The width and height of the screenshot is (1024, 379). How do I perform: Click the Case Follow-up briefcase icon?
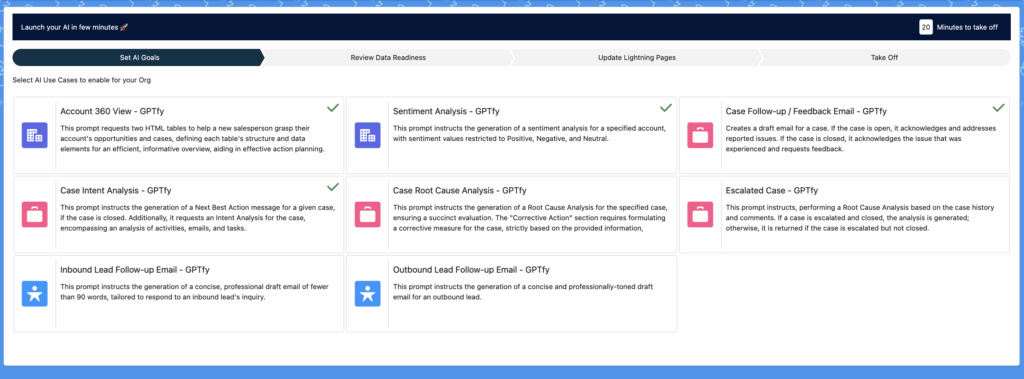coord(700,135)
